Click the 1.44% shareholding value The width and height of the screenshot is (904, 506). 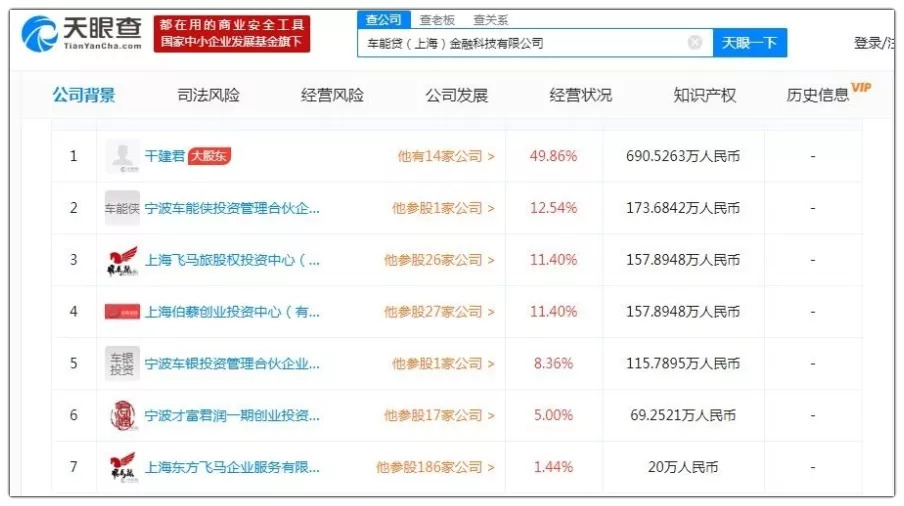[x=553, y=467]
